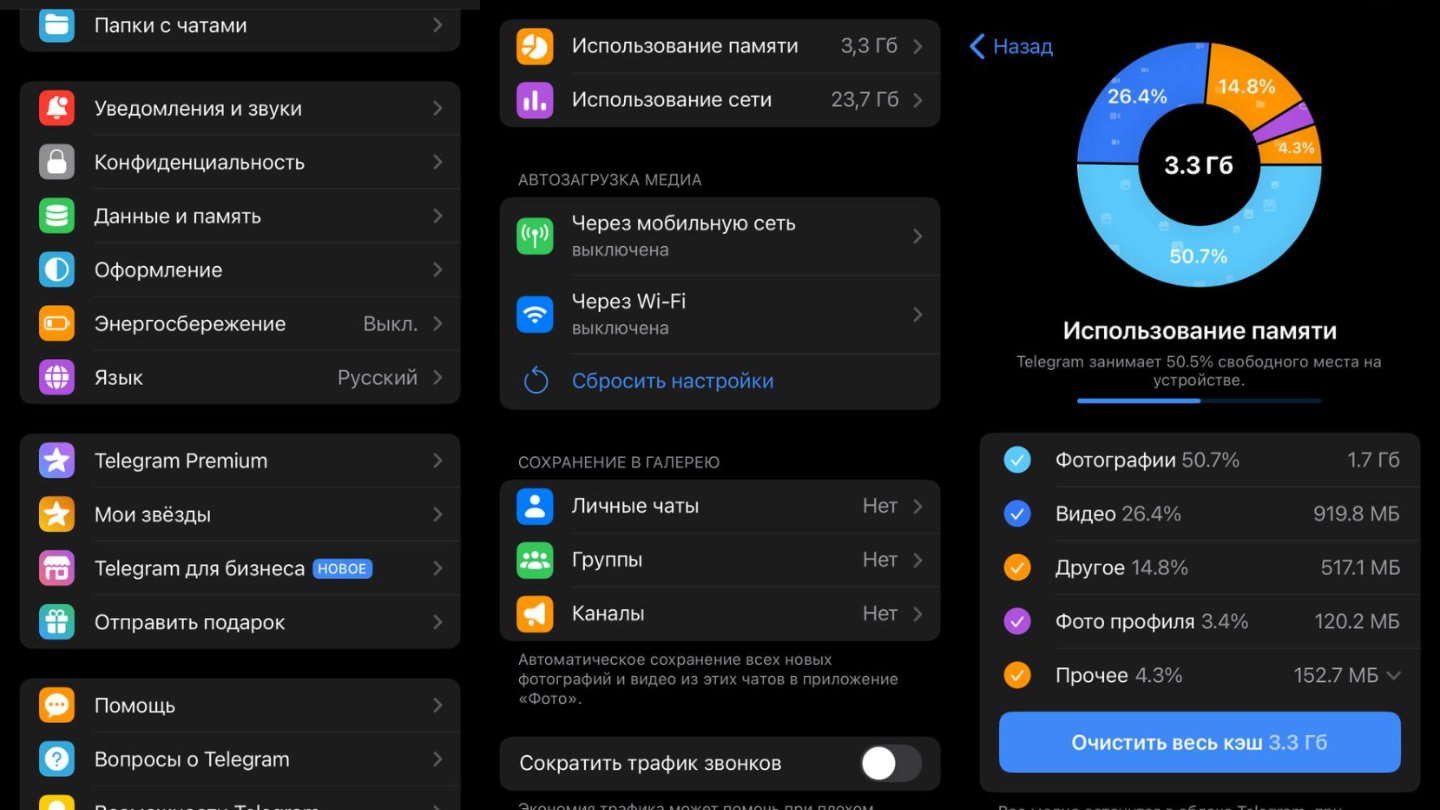The width and height of the screenshot is (1440, 810).
Task: Tap the purple bar chart Network Usage icon
Action: coord(535,100)
